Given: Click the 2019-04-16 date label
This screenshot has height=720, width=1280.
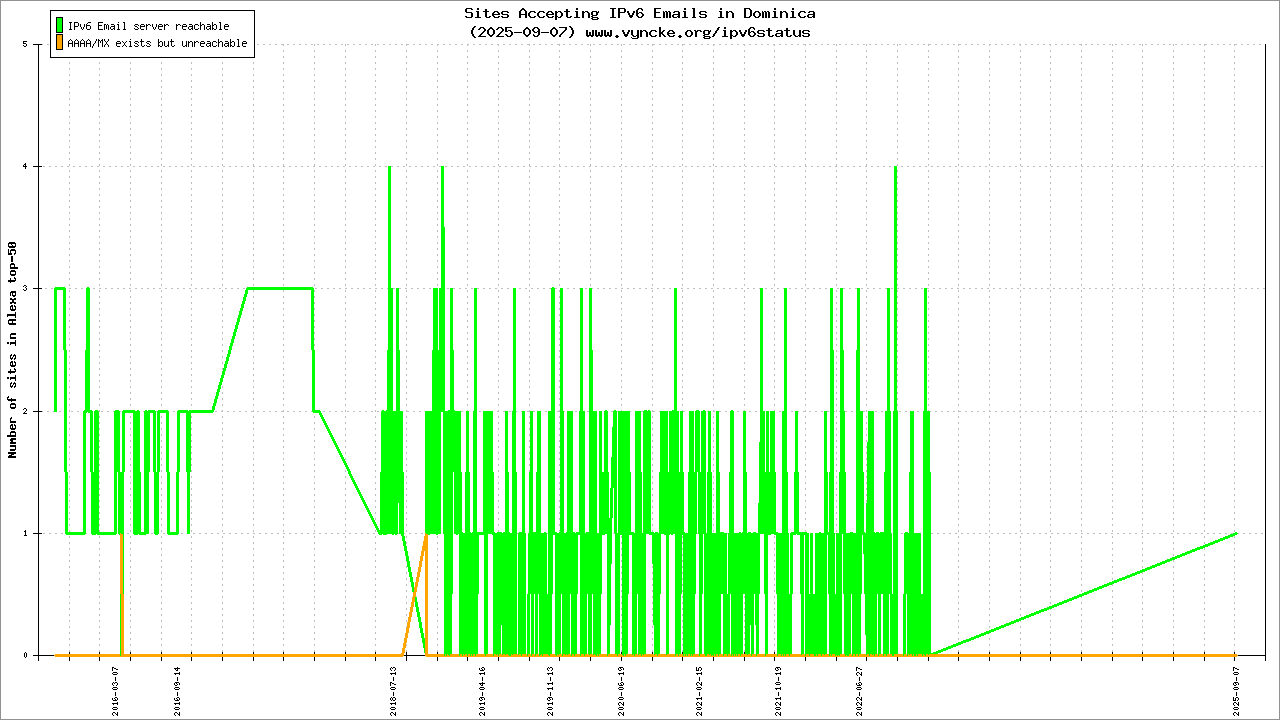Looking at the screenshot, I should pos(482,691).
